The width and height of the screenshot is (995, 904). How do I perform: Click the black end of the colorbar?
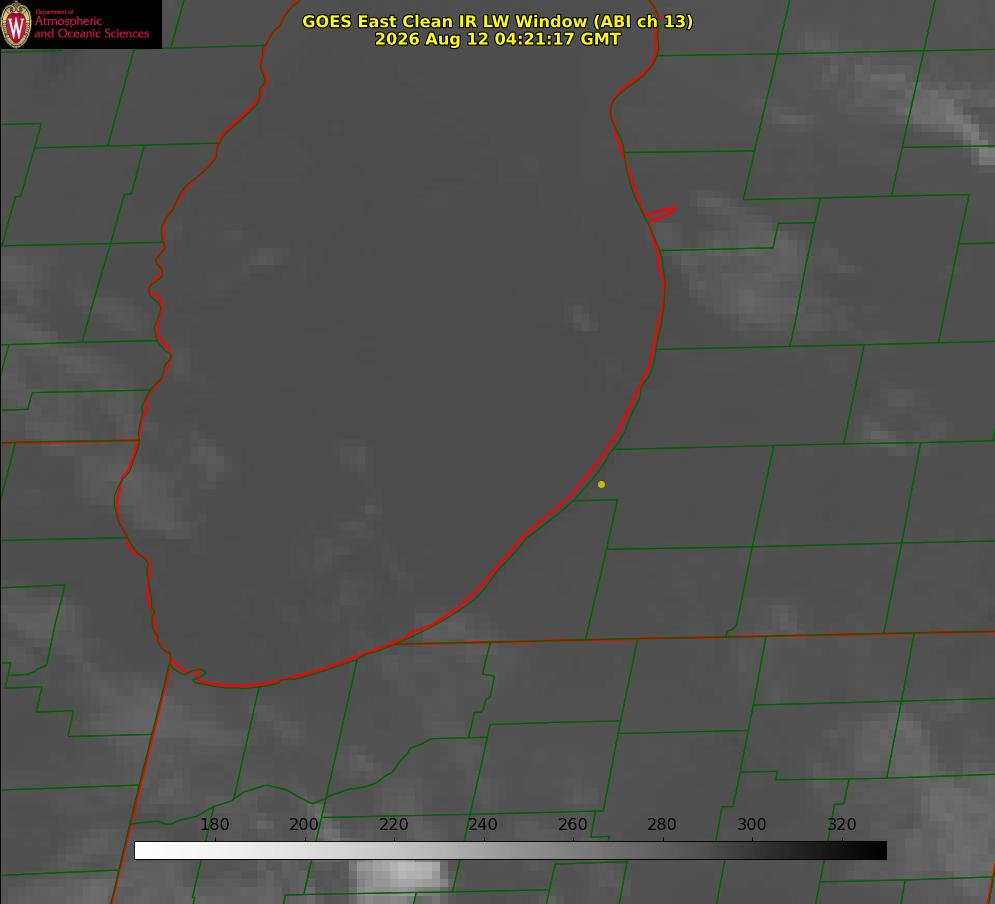click(x=874, y=851)
